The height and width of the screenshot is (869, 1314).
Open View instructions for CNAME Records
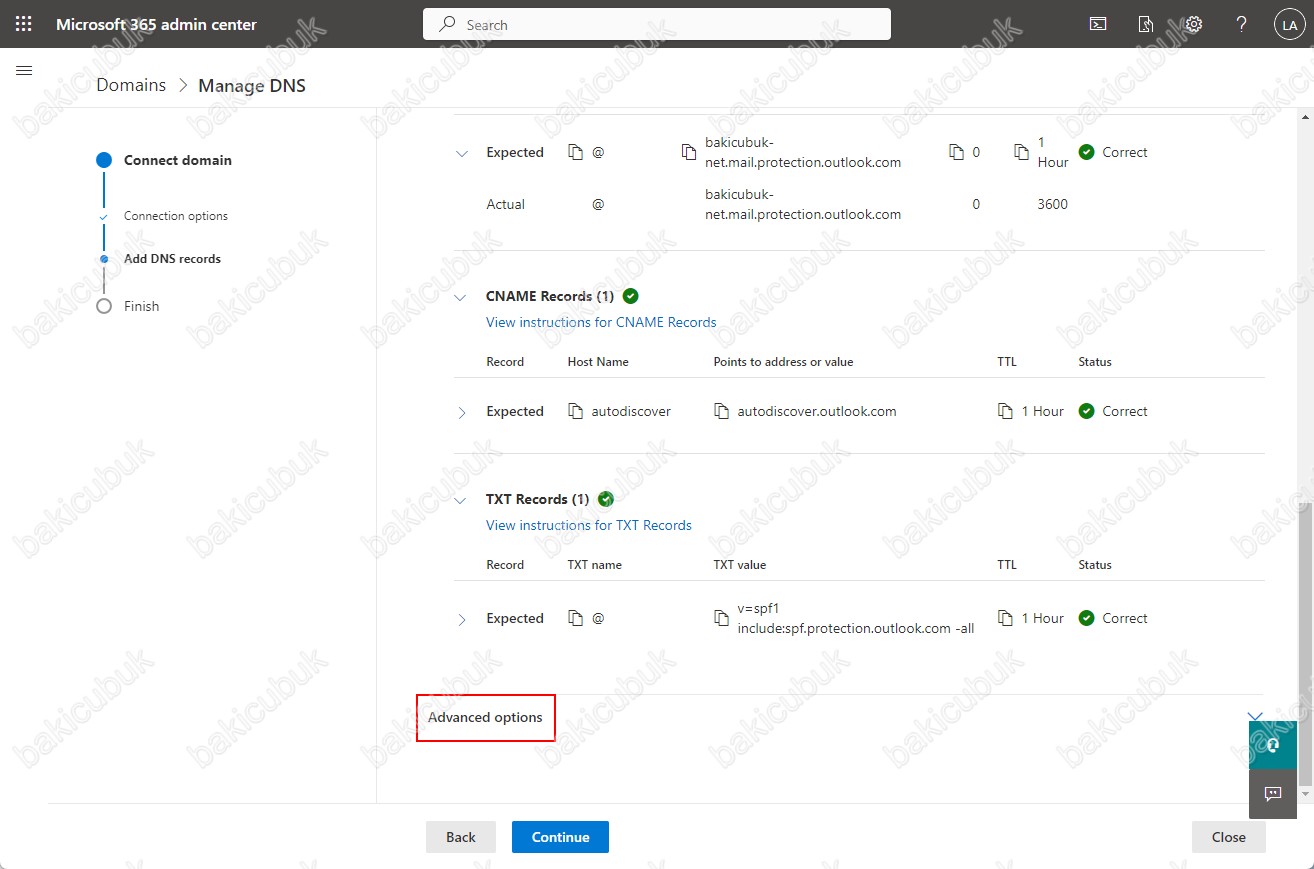601,322
